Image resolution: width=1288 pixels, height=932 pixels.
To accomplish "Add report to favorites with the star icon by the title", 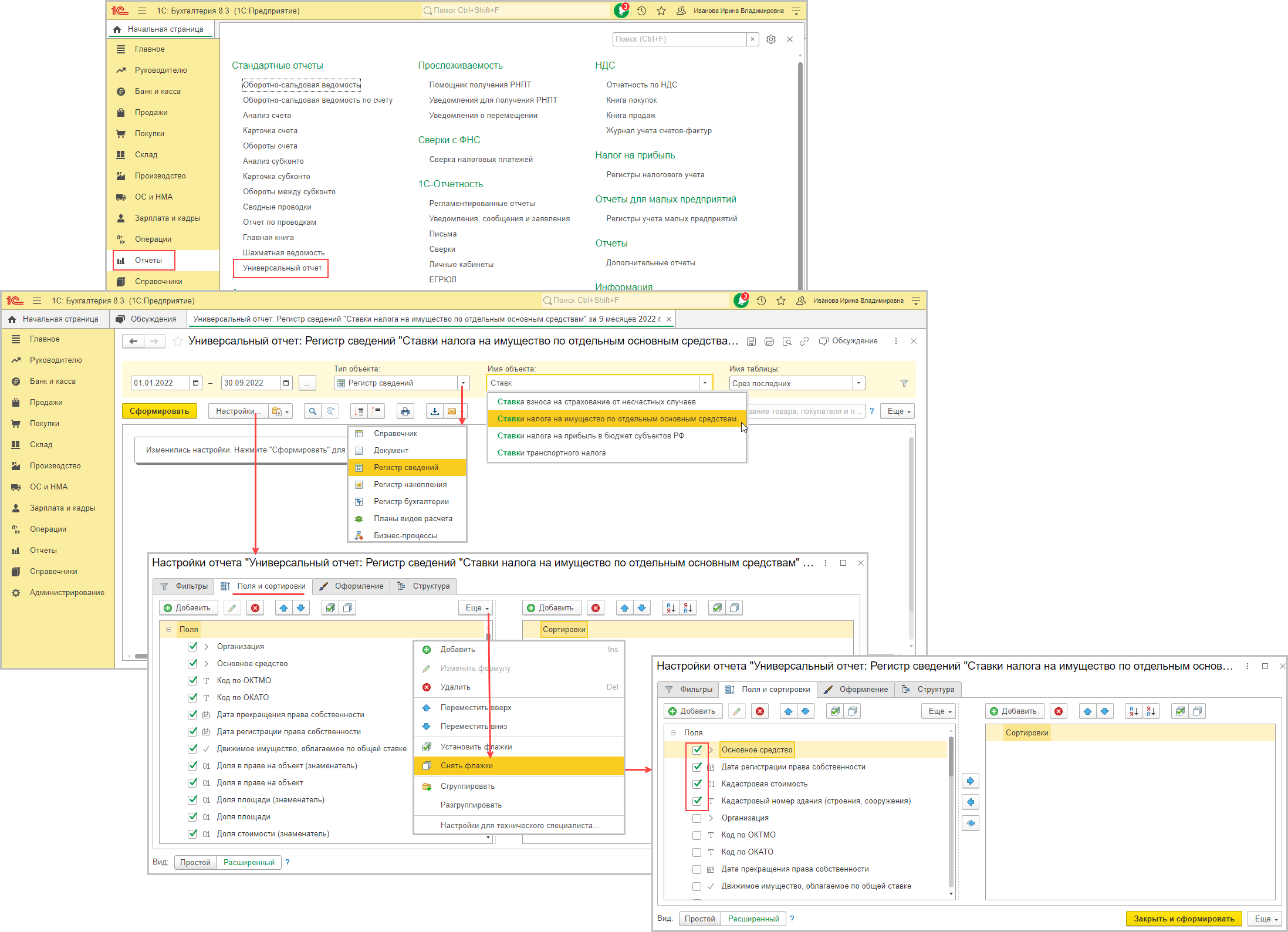I will 177,341.
